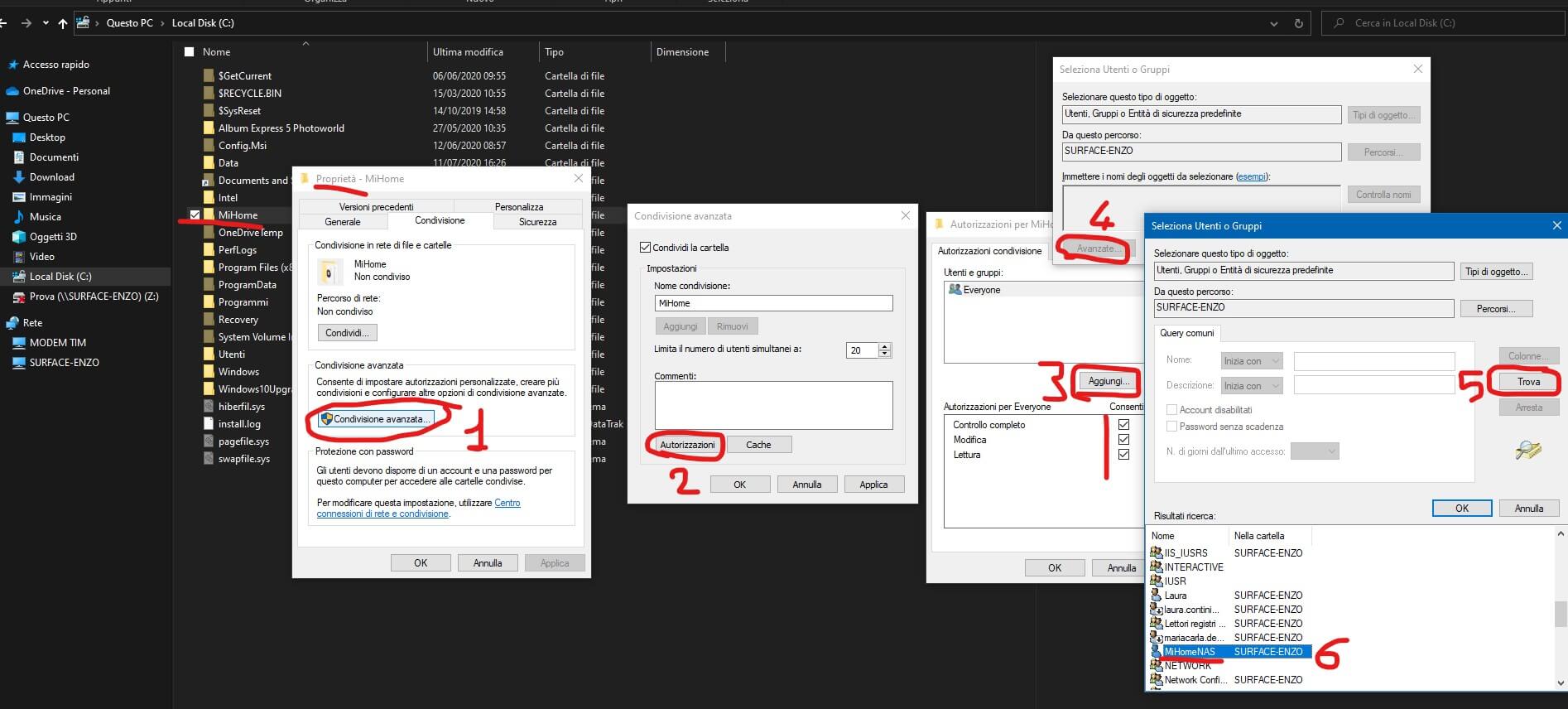The width and height of the screenshot is (1568, 709).
Task: Click the Nome condivisione text field
Action: point(773,303)
